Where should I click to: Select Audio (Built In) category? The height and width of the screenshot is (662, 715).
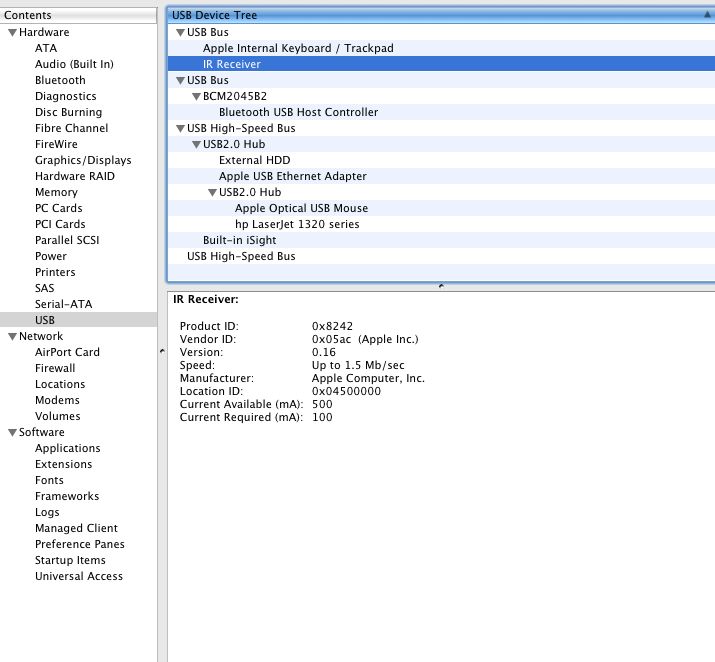click(x=74, y=64)
